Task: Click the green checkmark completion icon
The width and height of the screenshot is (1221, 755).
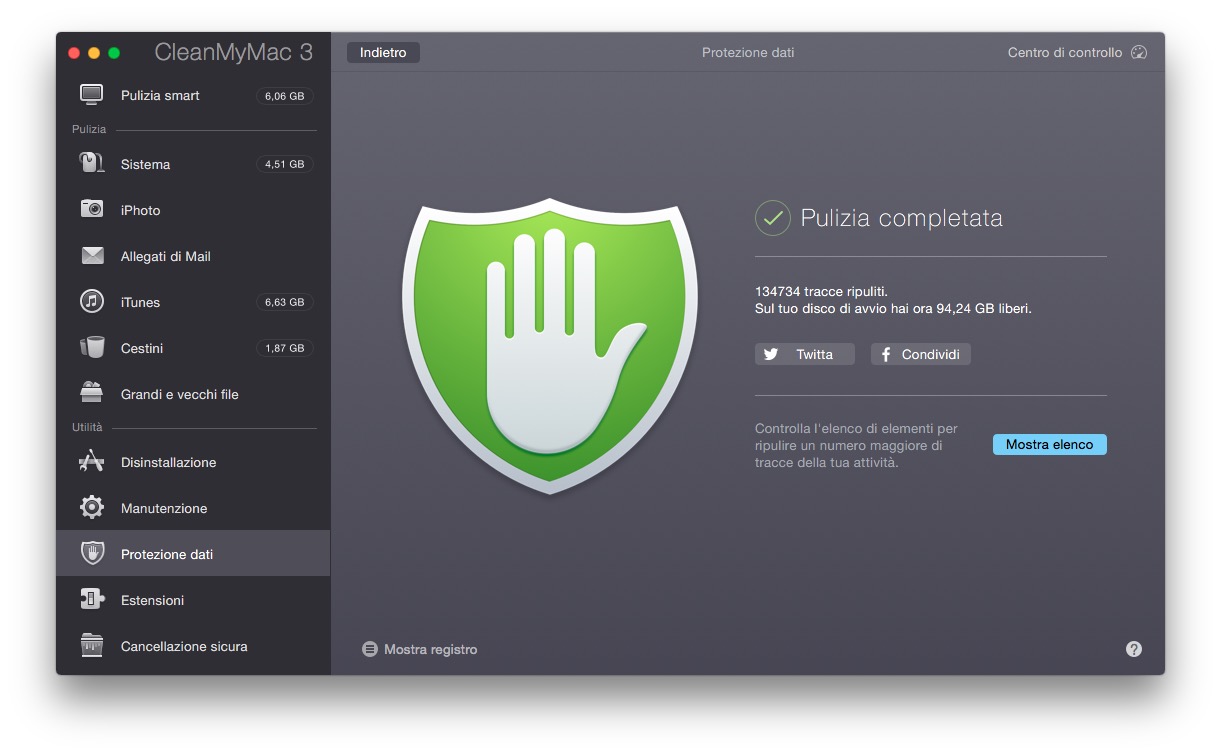Action: click(773, 217)
